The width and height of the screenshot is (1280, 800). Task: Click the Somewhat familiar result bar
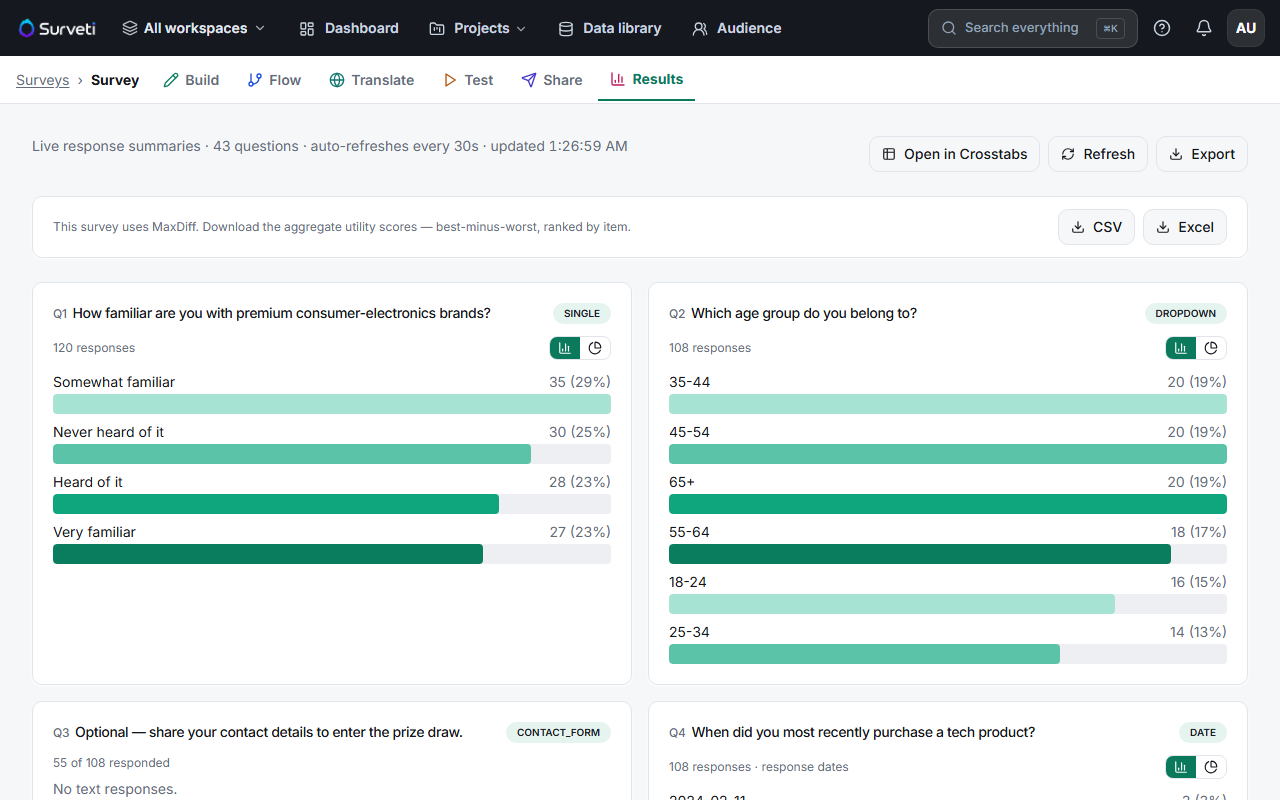pyautogui.click(x=332, y=404)
